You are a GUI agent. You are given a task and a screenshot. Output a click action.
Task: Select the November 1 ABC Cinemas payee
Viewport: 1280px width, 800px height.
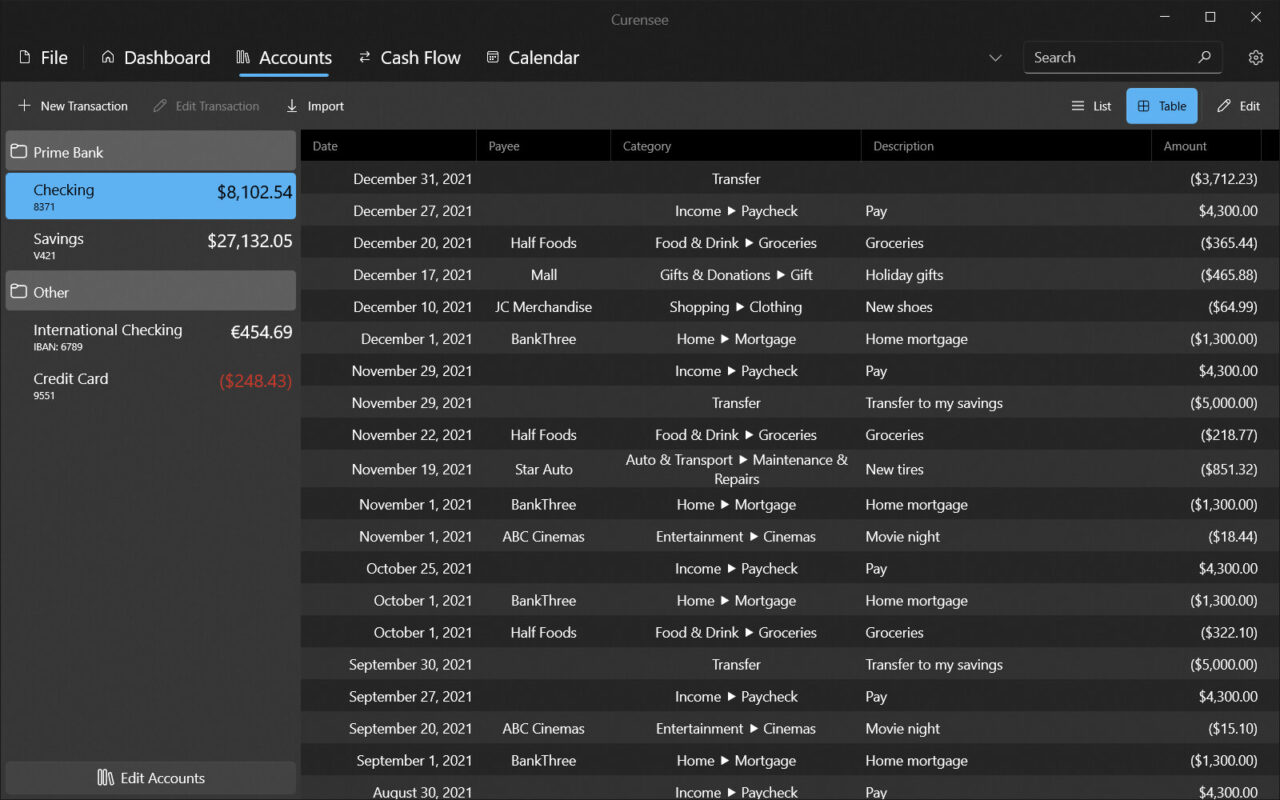tap(543, 537)
